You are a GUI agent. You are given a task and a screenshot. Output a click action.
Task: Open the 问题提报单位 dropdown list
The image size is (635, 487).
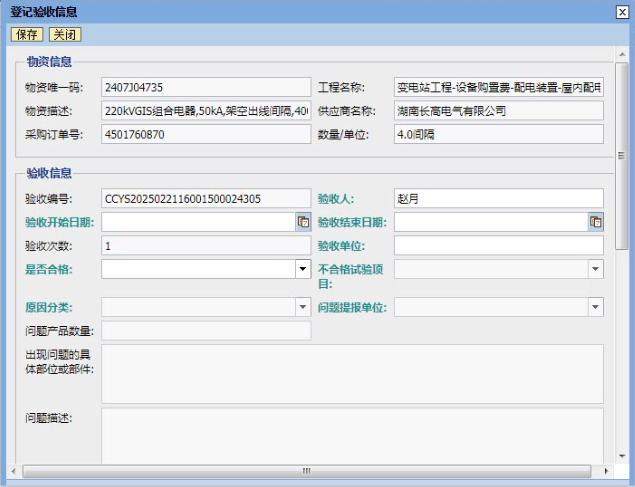(595, 307)
